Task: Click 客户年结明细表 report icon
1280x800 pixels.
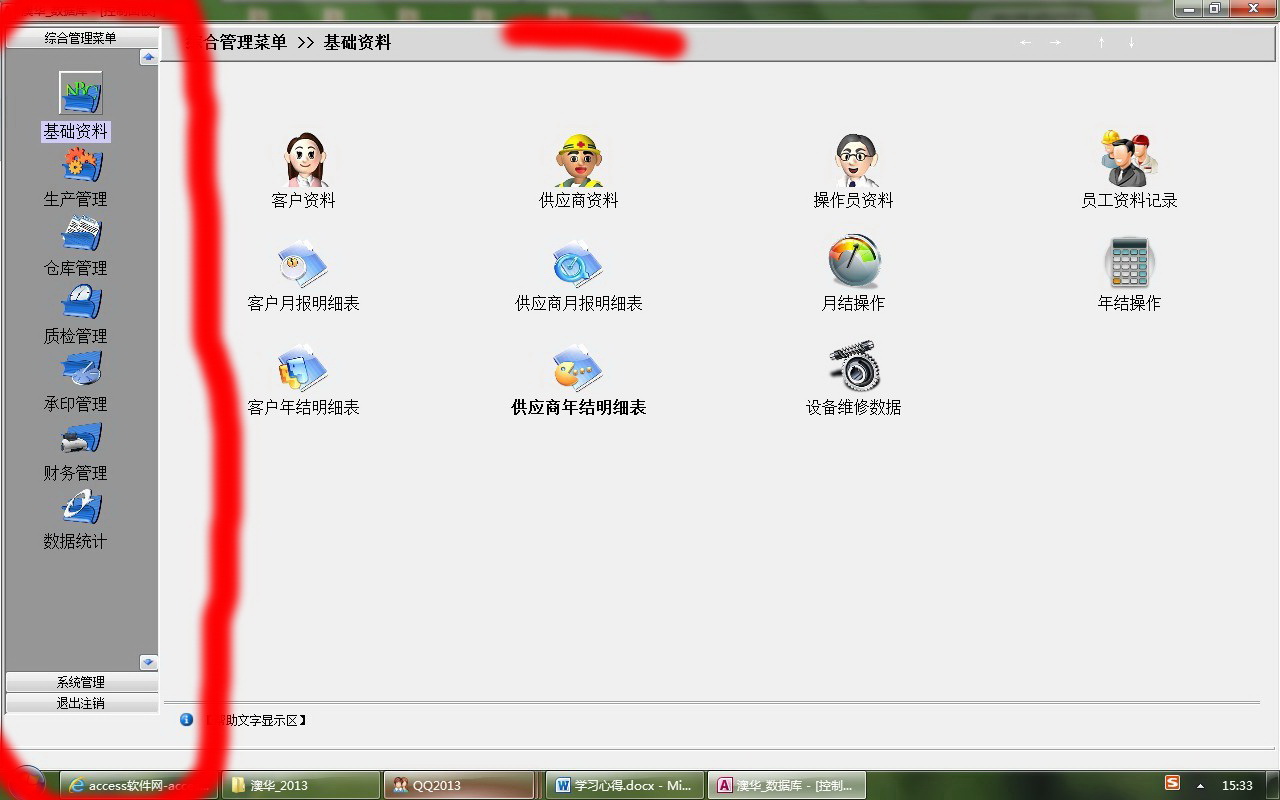Action: [x=303, y=369]
